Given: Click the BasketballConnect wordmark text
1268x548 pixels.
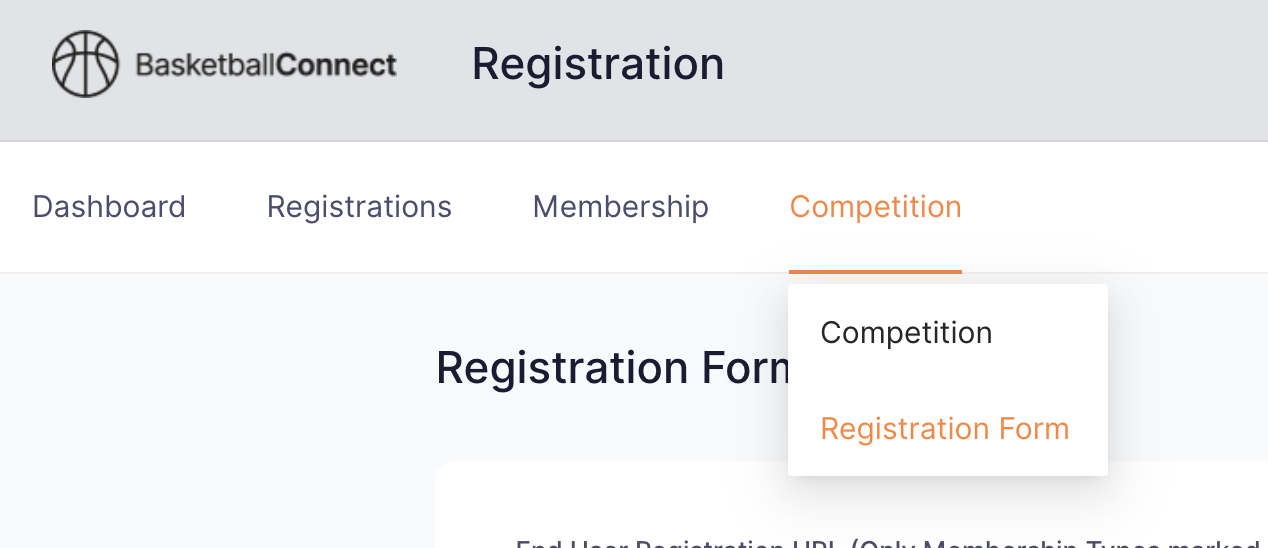Looking at the screenshot, I should point(266,66).
